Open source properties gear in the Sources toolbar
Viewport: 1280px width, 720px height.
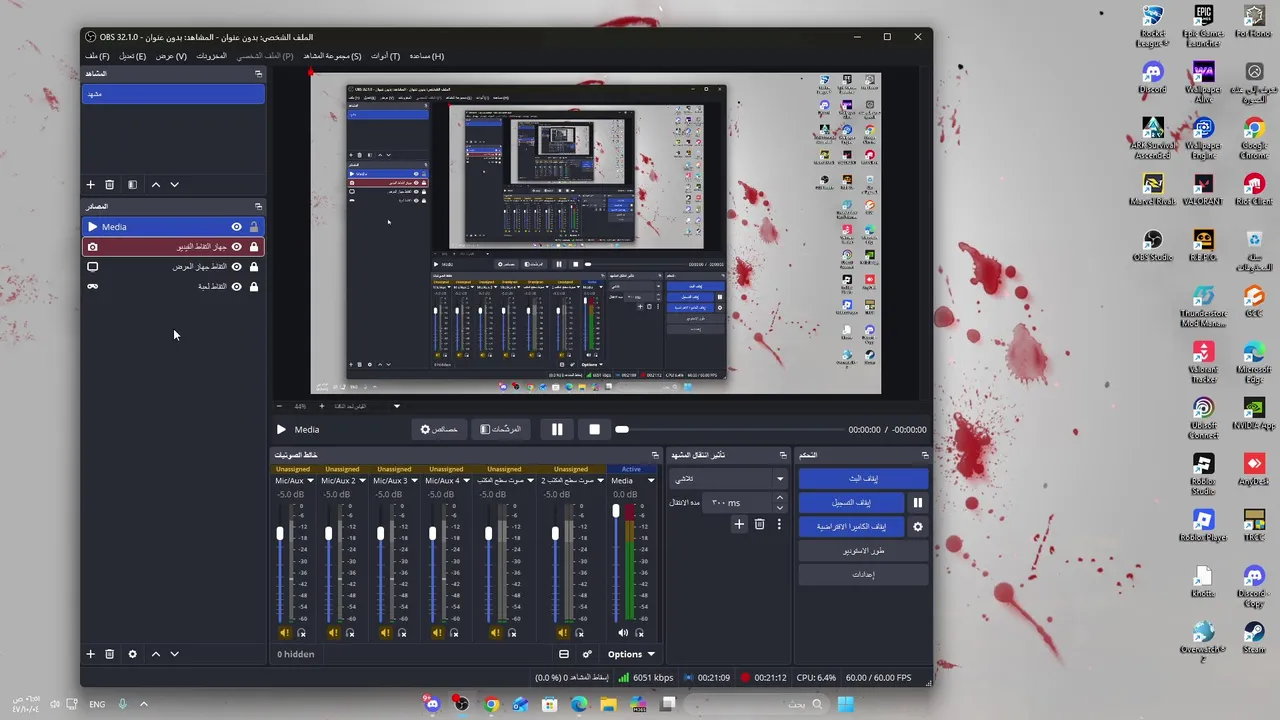[132, 654]
